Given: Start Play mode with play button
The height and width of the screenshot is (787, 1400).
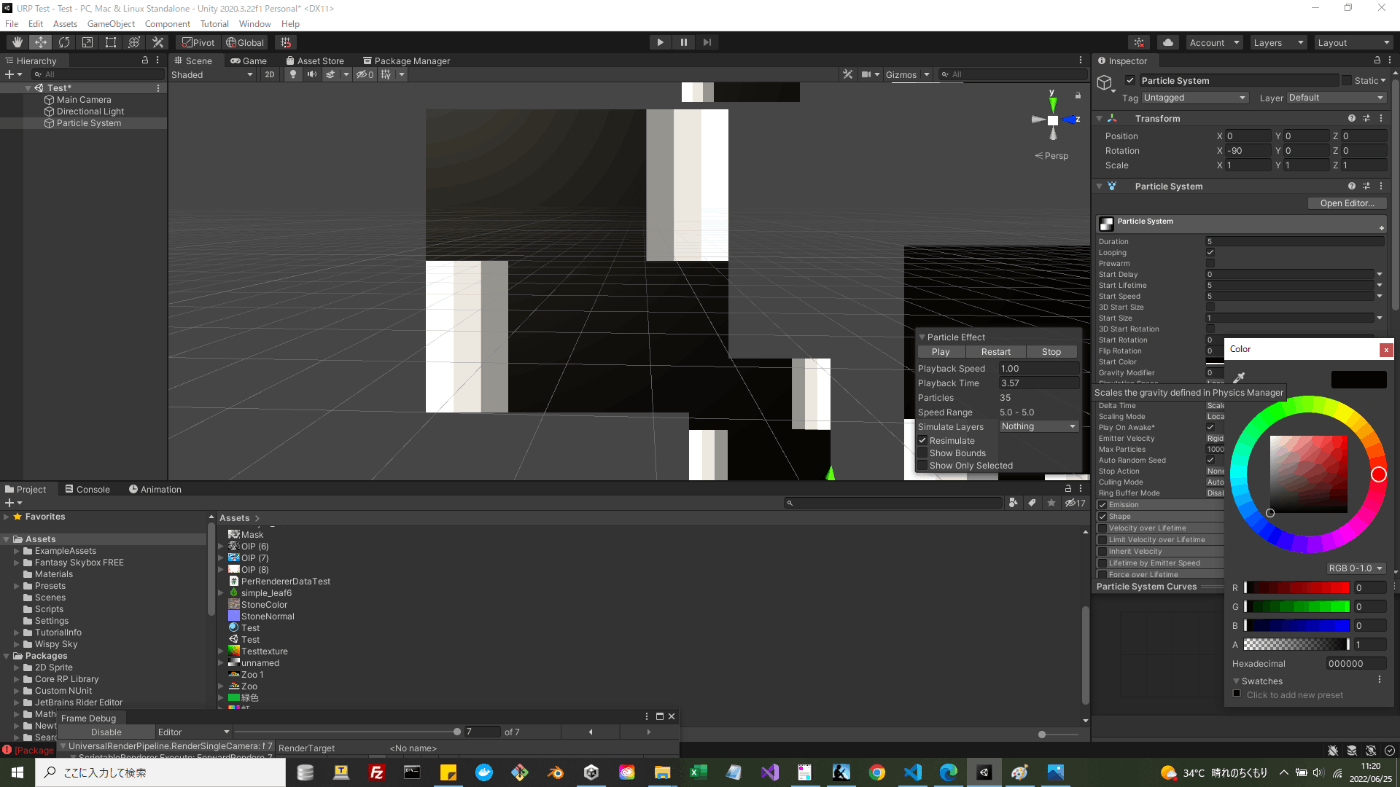Looking at the screenshot, I should click(x=660, y=42).
